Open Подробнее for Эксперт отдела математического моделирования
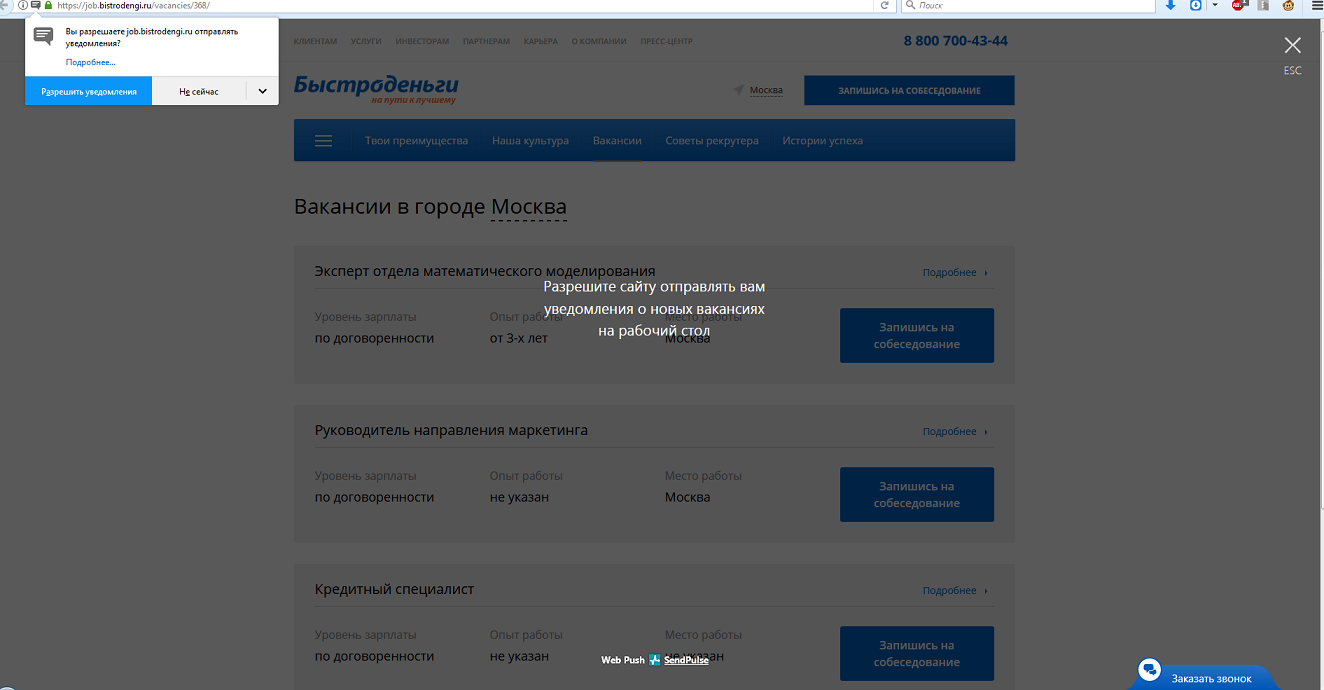 pos(955,272)
